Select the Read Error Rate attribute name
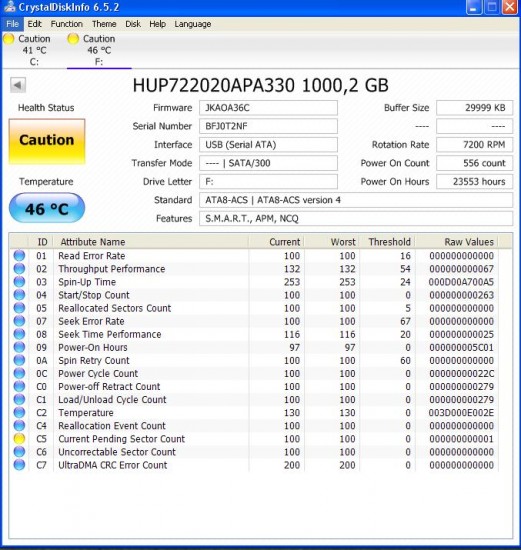This screenshot has width=521, height=550. 92,256
